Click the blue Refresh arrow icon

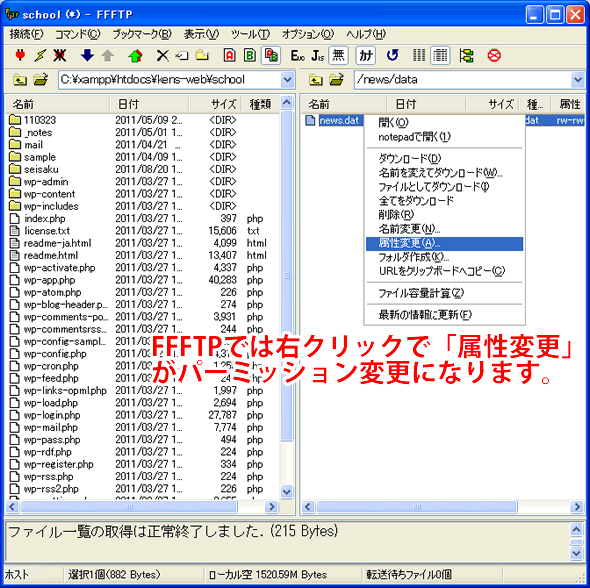click(392, 56)
